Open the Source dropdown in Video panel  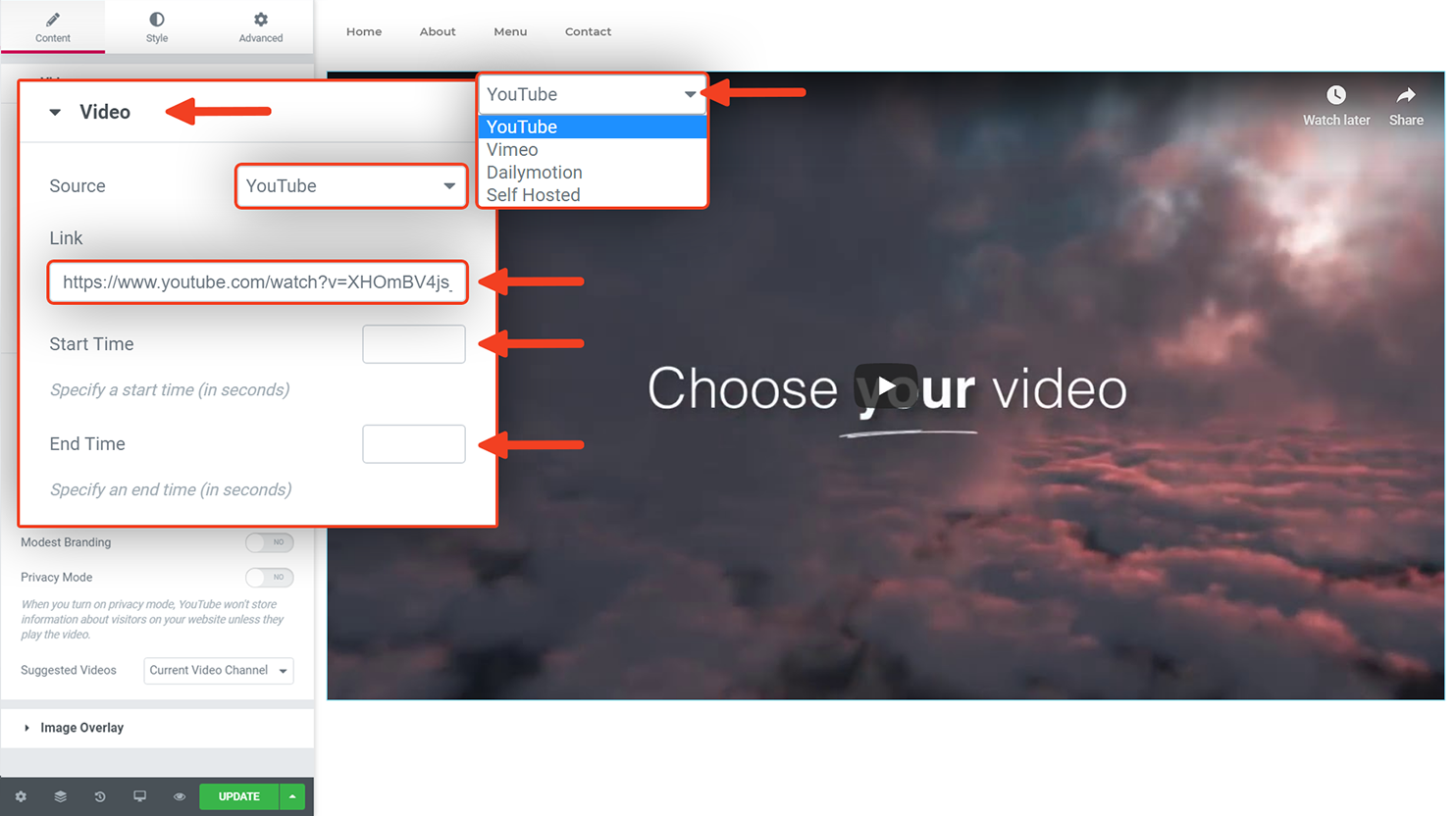click(x=351, y=185)
